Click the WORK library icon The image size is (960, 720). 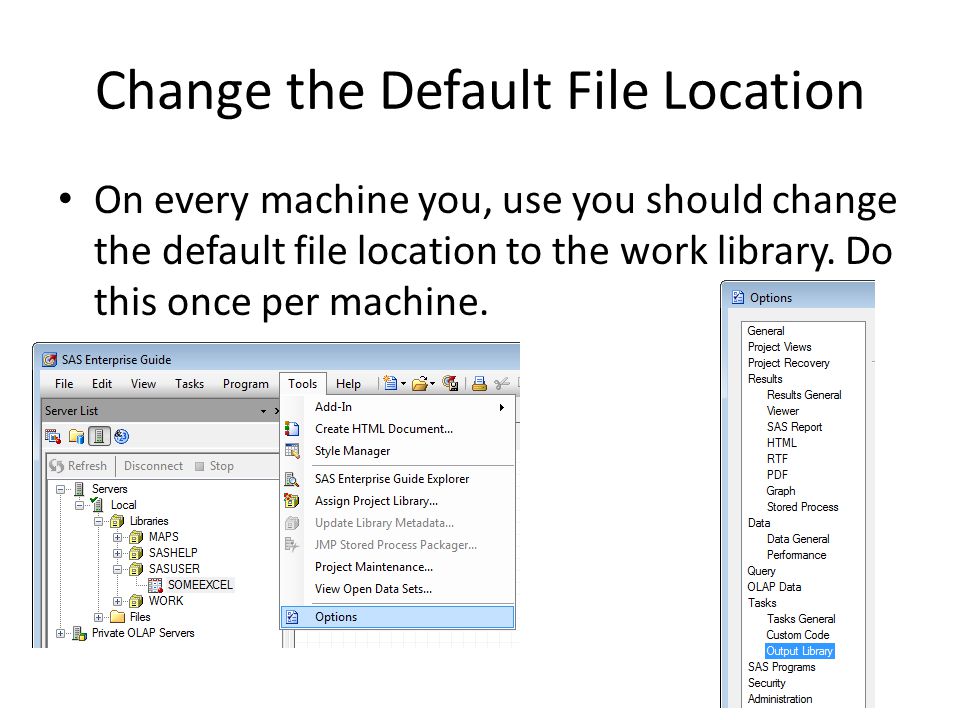click(x=136, y=601)
